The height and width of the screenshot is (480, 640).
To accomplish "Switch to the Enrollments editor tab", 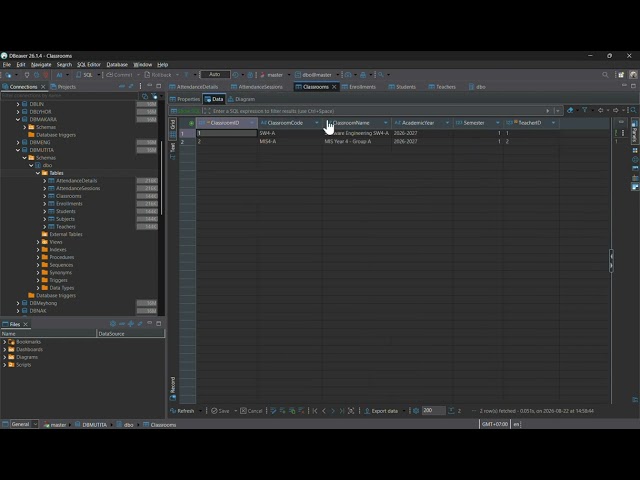I will tap(358, 87).
